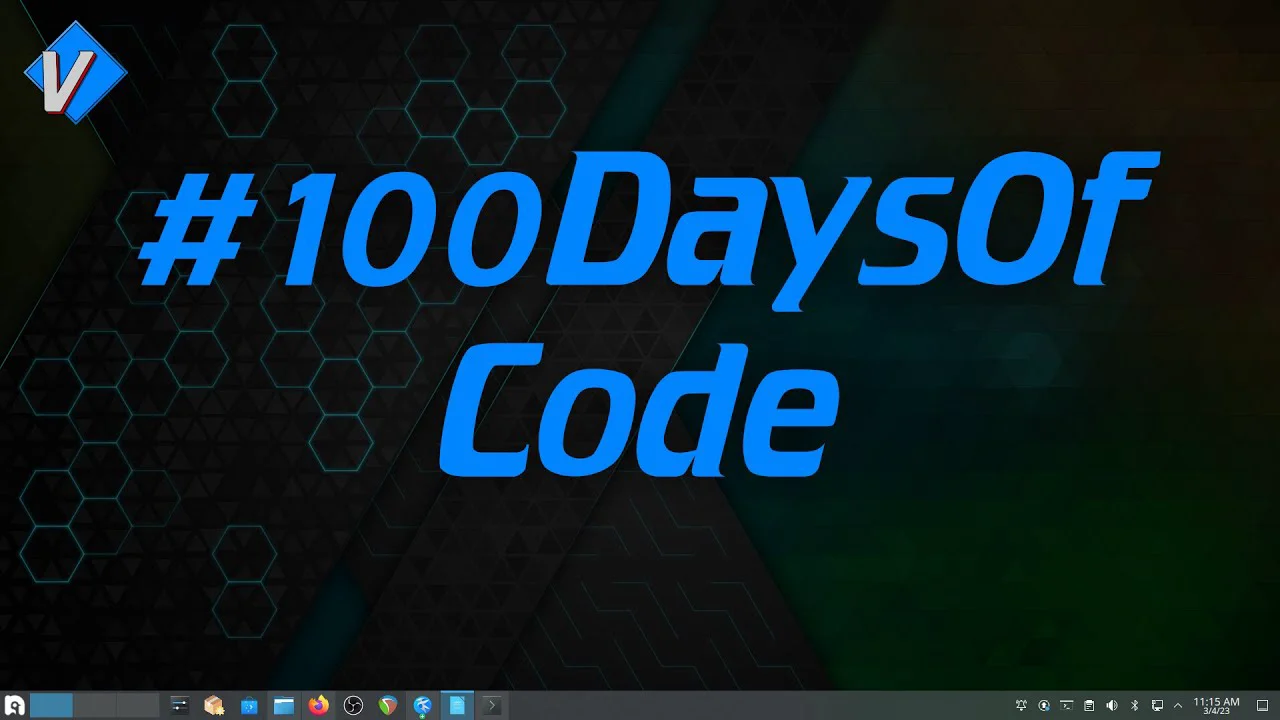Open notifications bell in system tray
The image size is (1280, 720).
[x=1021, y=706]
